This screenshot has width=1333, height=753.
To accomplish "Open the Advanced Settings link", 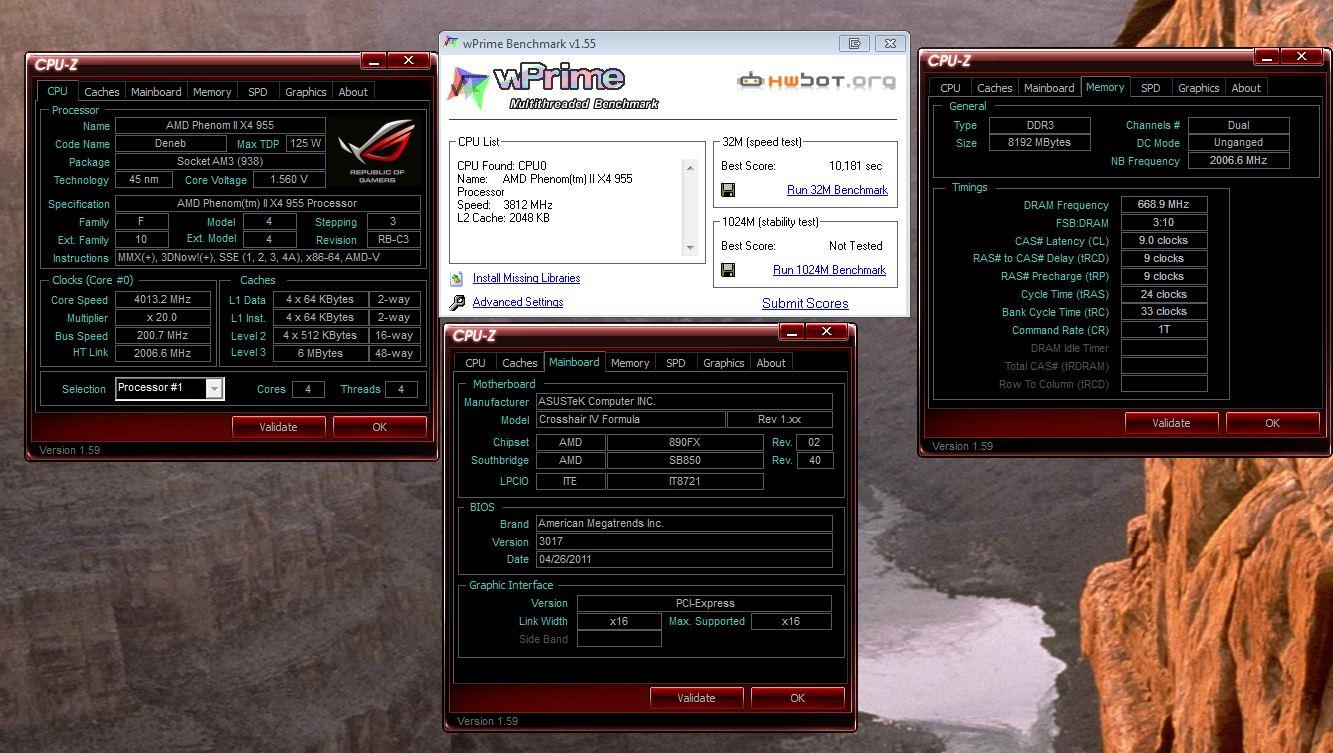I will click(518, 302).
